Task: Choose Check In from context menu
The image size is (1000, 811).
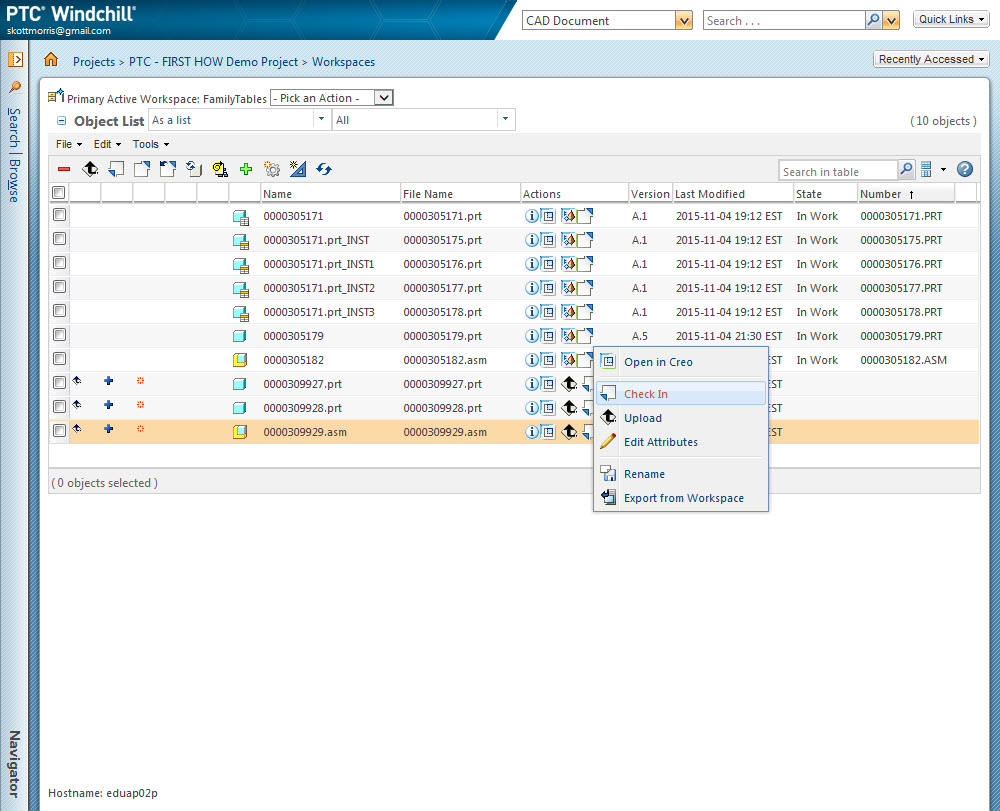Action: (680, 394)
